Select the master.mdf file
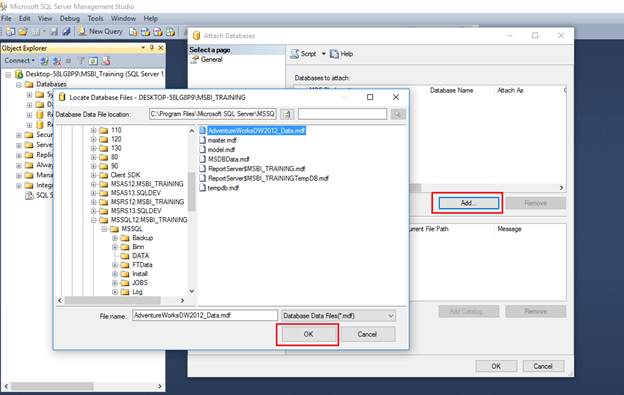The image size is (624, 395). tap(222, 140)
